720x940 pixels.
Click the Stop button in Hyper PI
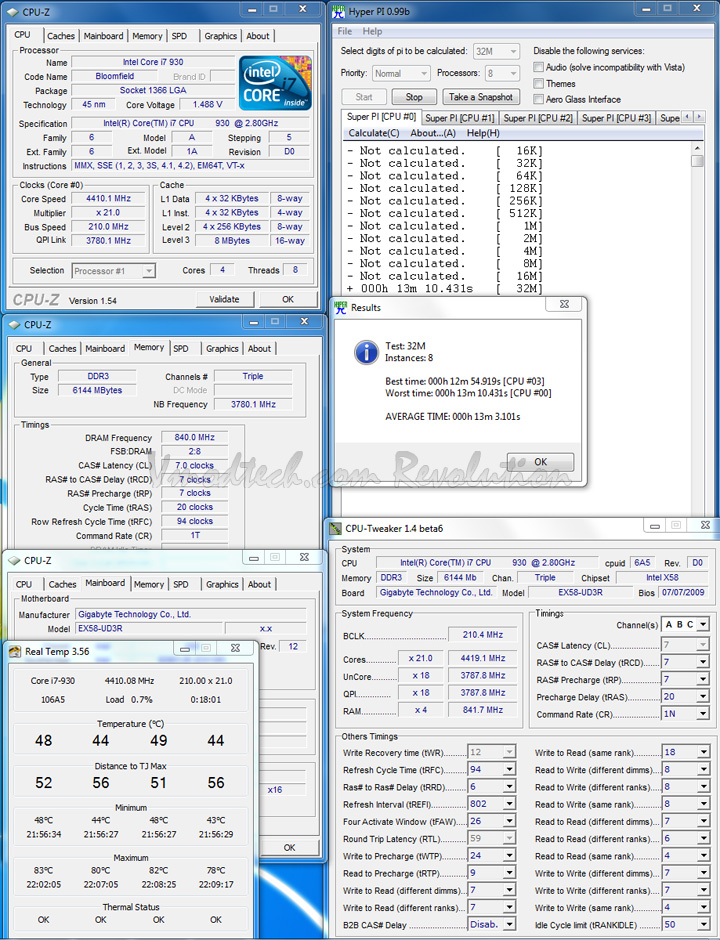tap(414, 97)
